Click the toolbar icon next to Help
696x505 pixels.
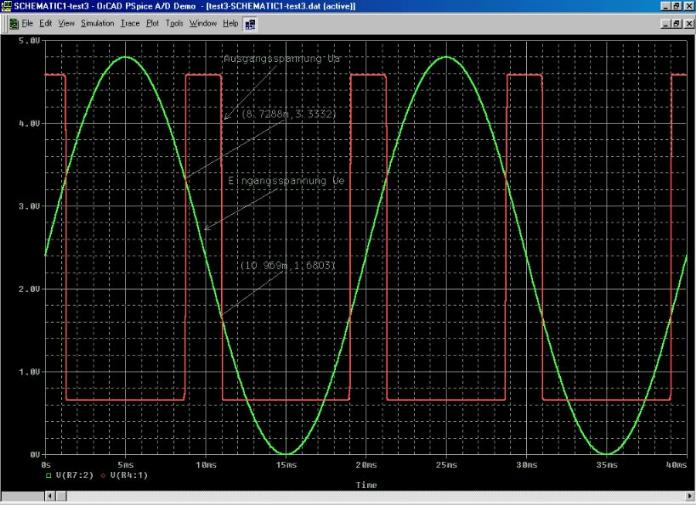click(x=250, y=24)
